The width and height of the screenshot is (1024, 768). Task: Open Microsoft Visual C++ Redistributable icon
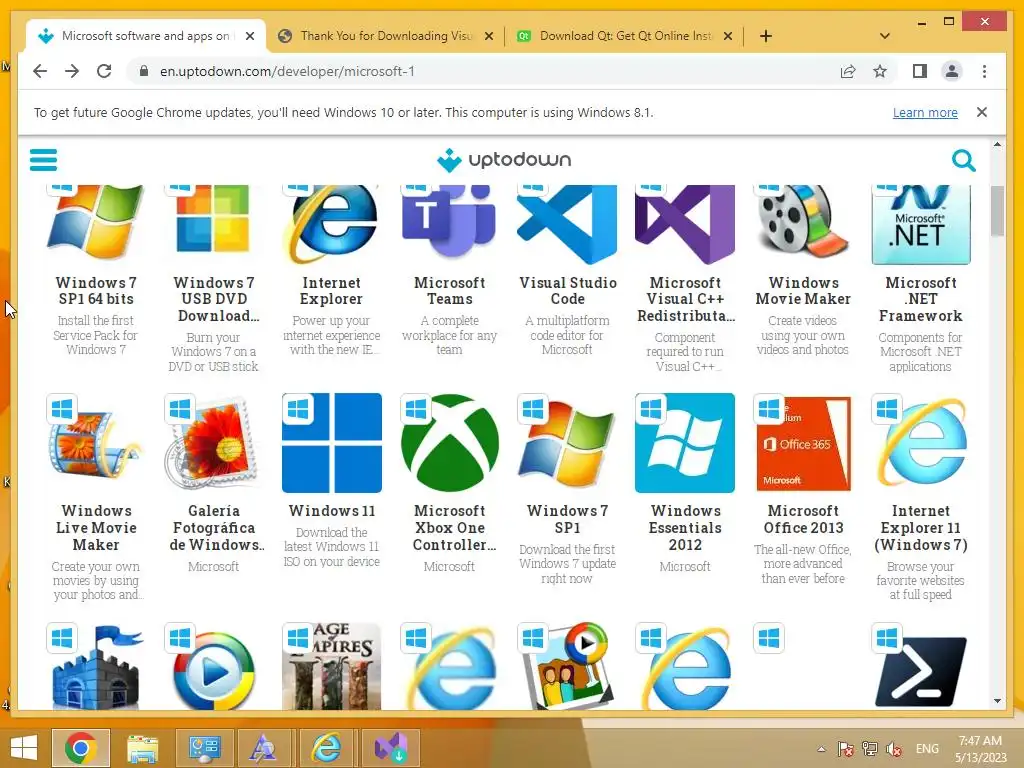685,225
